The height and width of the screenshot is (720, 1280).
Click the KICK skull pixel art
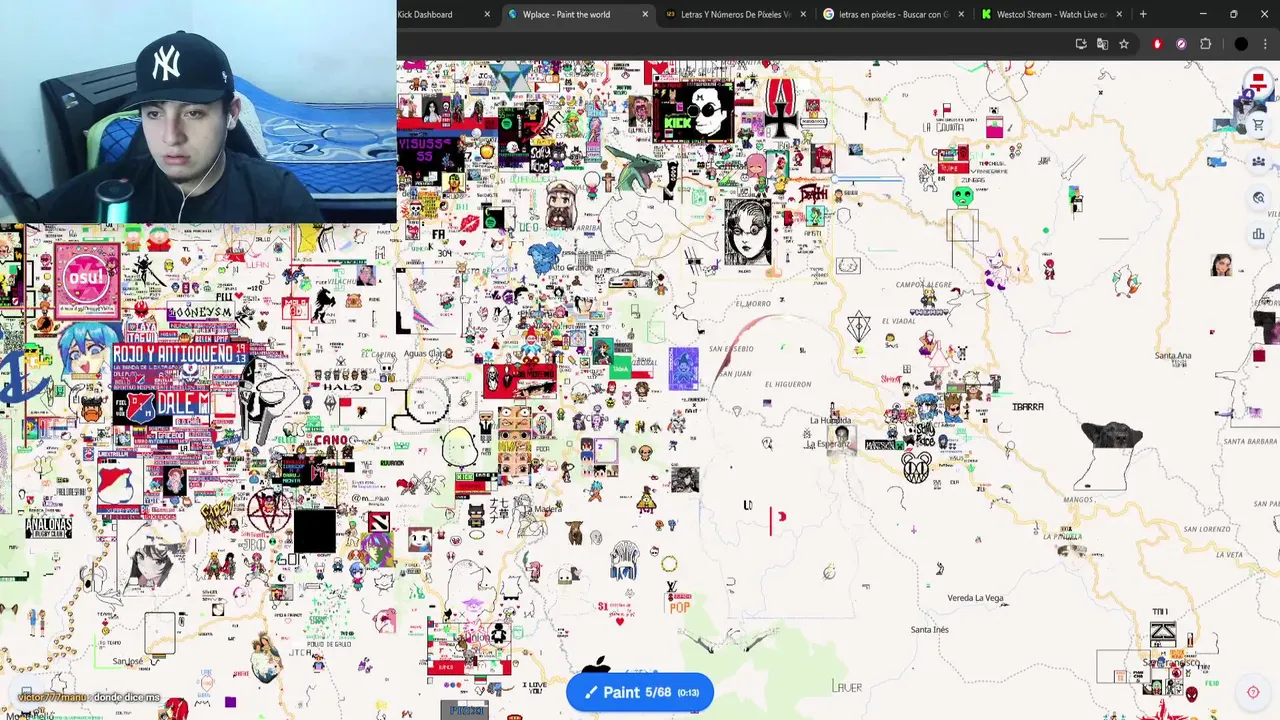tap(694, 112)
